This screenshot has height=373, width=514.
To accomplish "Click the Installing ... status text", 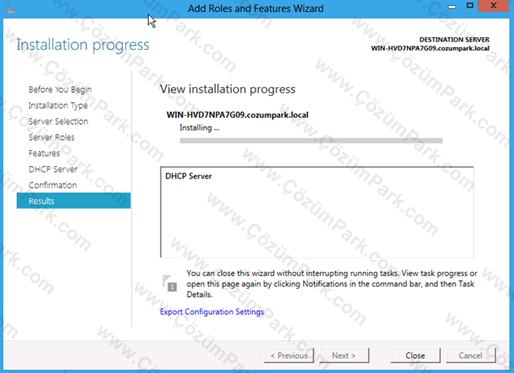I will pos(199,128).
